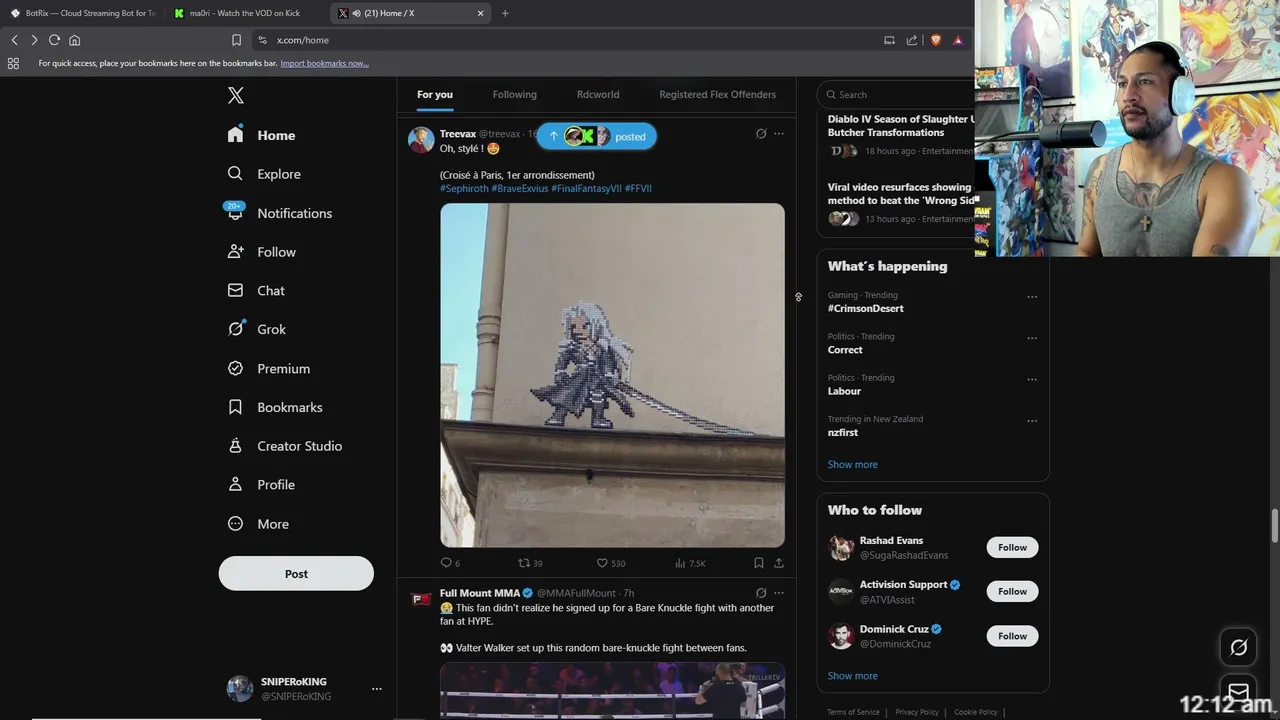Open floating Grok button at bottom right
This screenshot has height=720, width=1280.
click(1238, 648)
